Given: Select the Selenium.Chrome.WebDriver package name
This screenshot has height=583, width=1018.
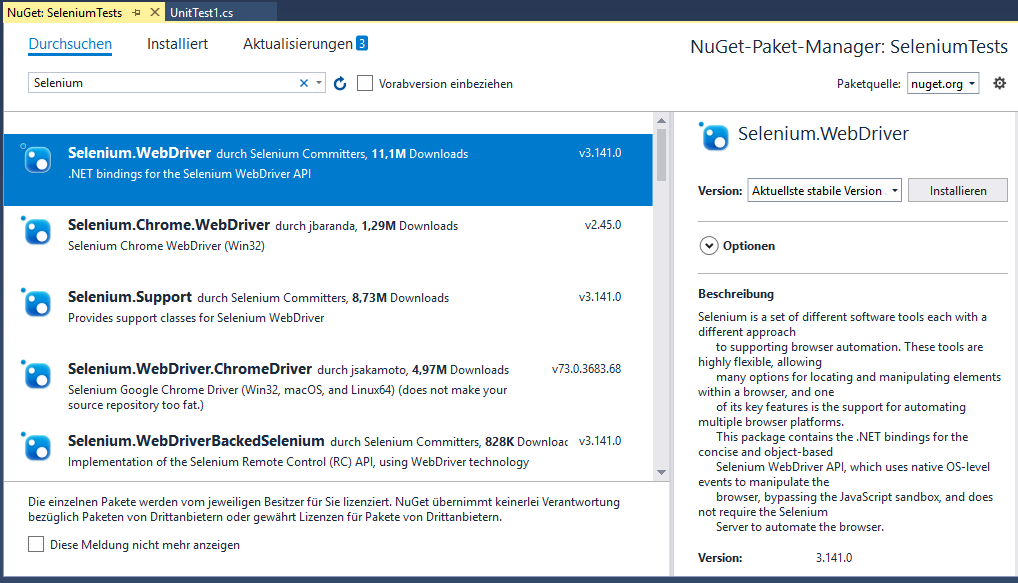Looking at the screenshot, I should click(169, 225).
